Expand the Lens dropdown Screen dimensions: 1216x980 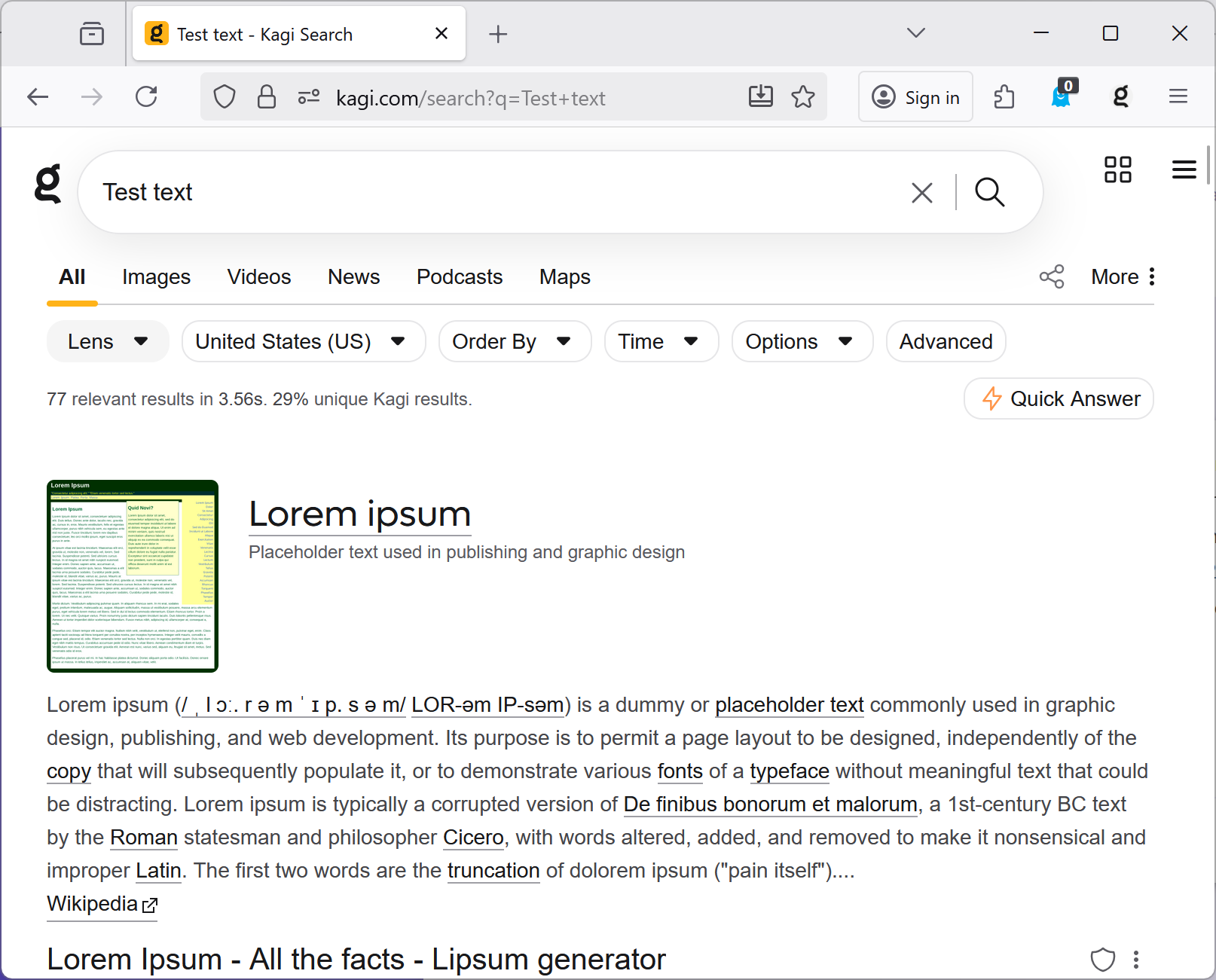(x=108, y=342)
